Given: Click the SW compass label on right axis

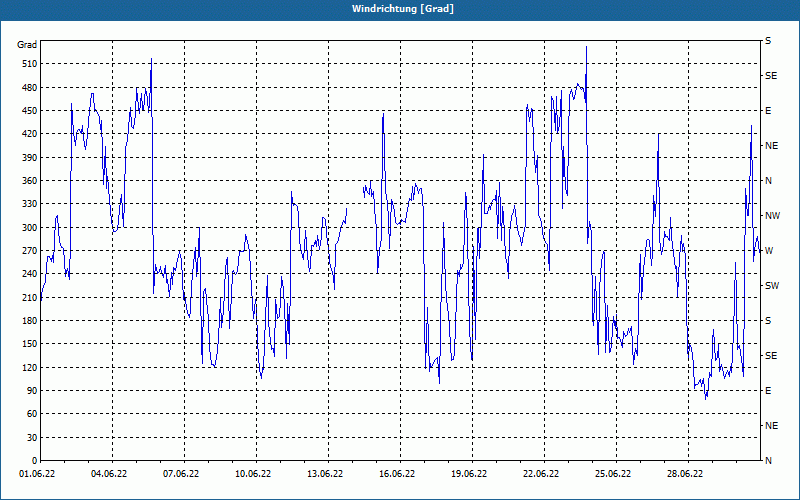Looking at the screenshot, I should pyautogui.click(x=772, y=286).
